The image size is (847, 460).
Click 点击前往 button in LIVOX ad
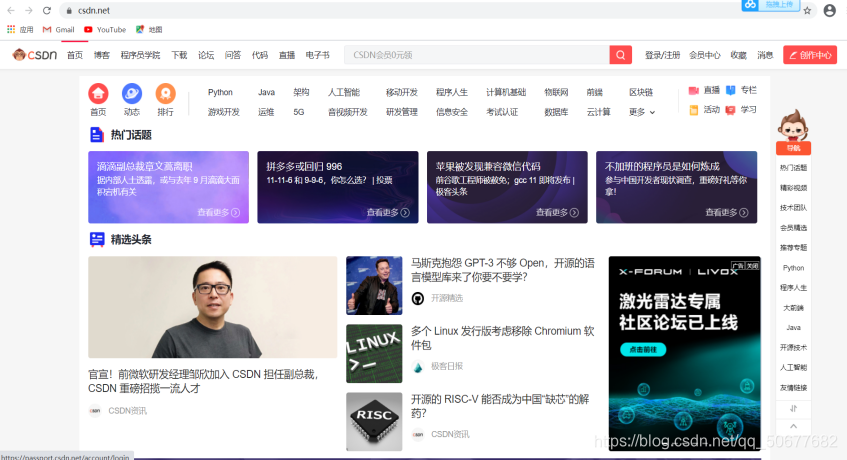(x=643, y=350)
